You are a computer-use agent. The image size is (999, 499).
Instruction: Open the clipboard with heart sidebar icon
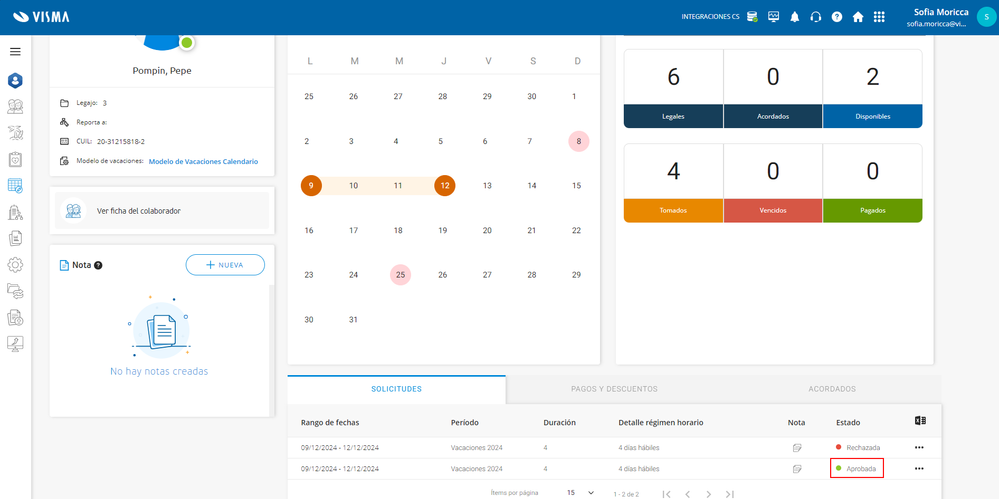pyautogui.click(x=15, y=159)
